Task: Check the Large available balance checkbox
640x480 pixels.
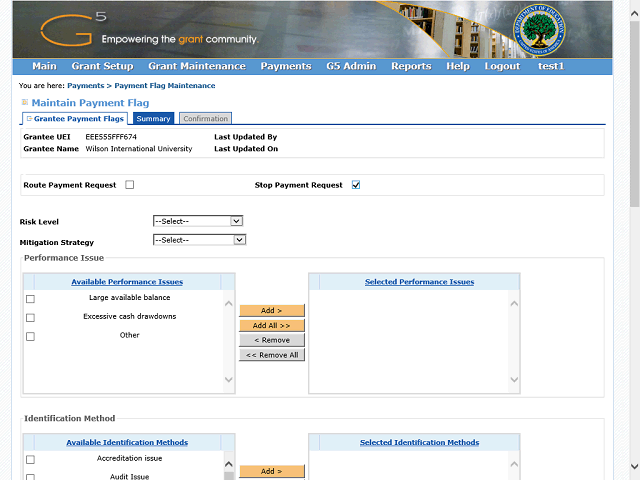Action: [x=30, y=299]
